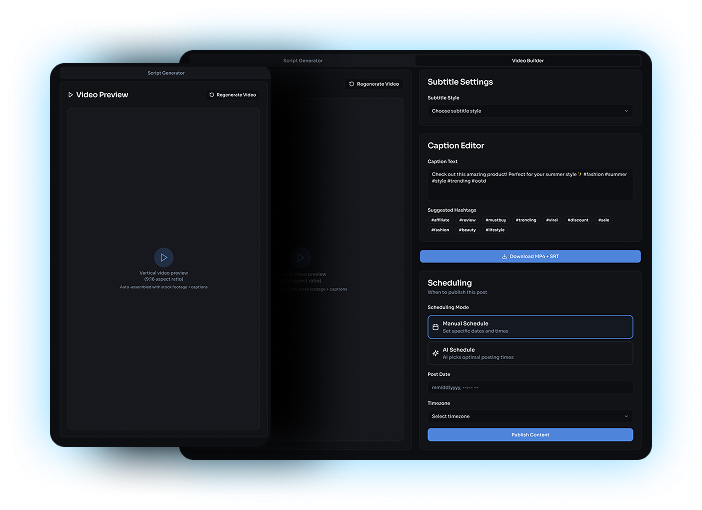Click the download icon on Download MP4 button
The height and width of the screenshot is (510, 702).
pos(505,257)
